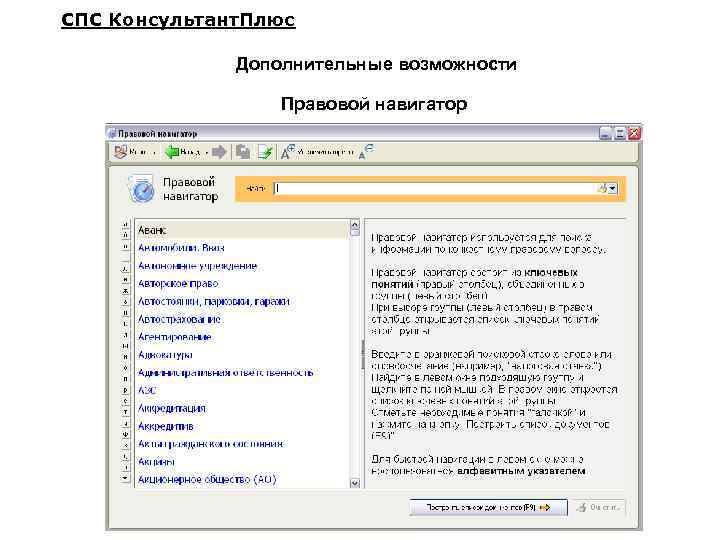Viewport: 720px width, 540px height.
Task: Select Агентирование group
Action: click(174, 337)
